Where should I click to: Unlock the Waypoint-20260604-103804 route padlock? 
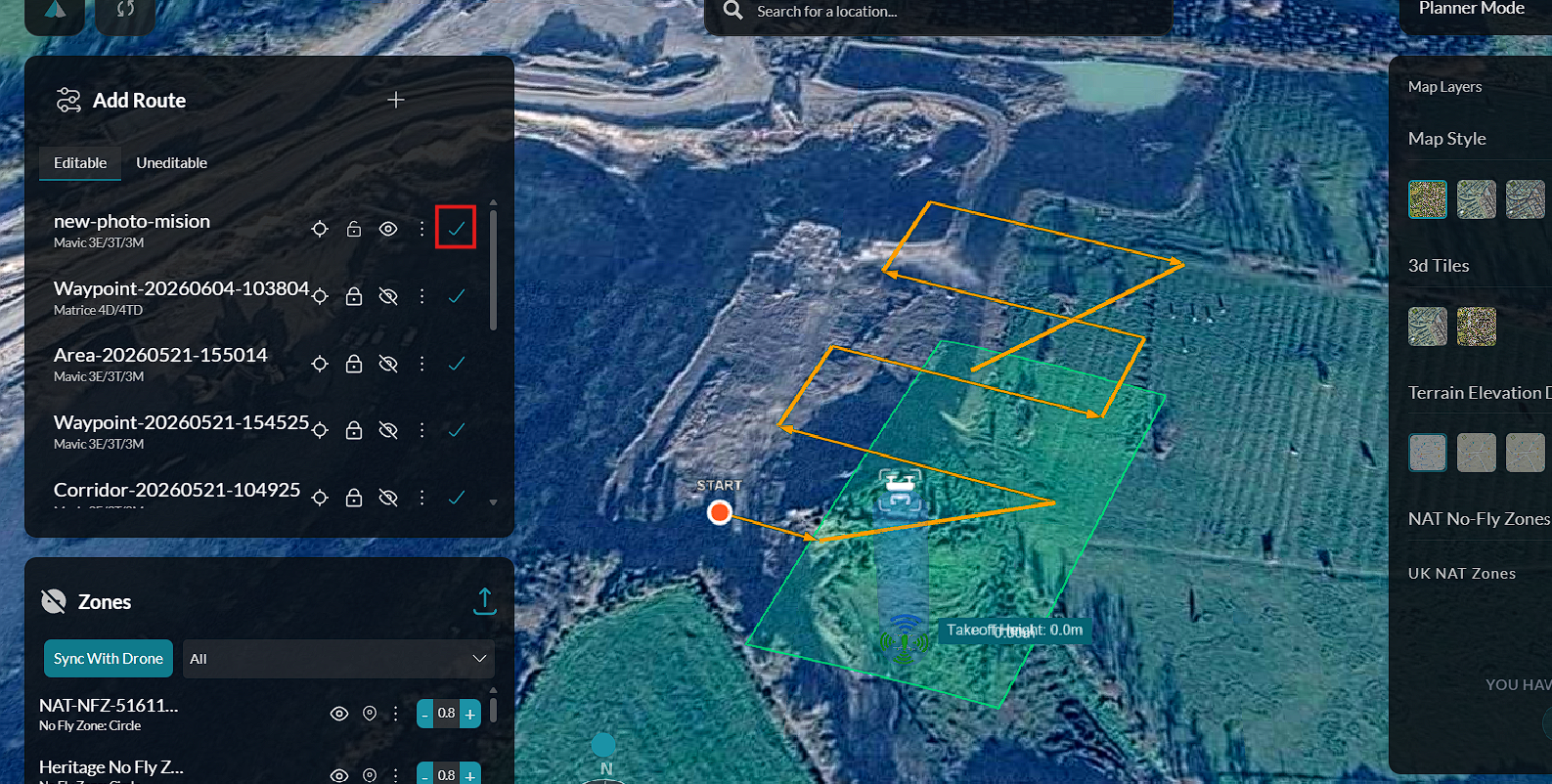(x=354, y=296)
